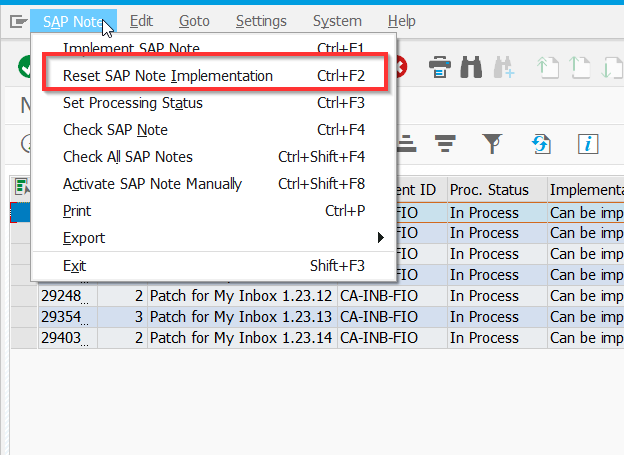Click the Implementa... column header
The width and height of the screenshot is (624, 455).
(586, 190)
